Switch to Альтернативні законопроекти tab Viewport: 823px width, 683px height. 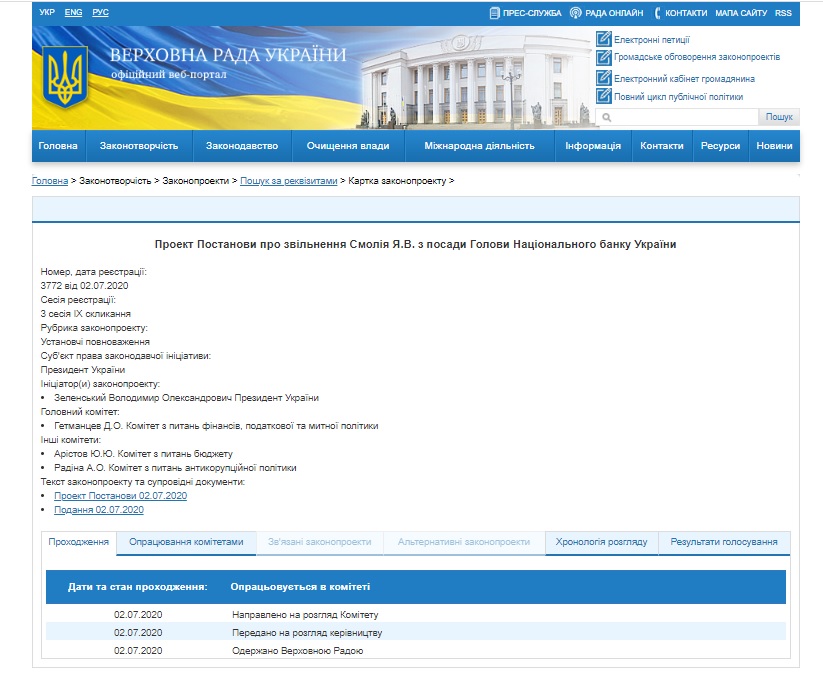(x=464, y=542)
